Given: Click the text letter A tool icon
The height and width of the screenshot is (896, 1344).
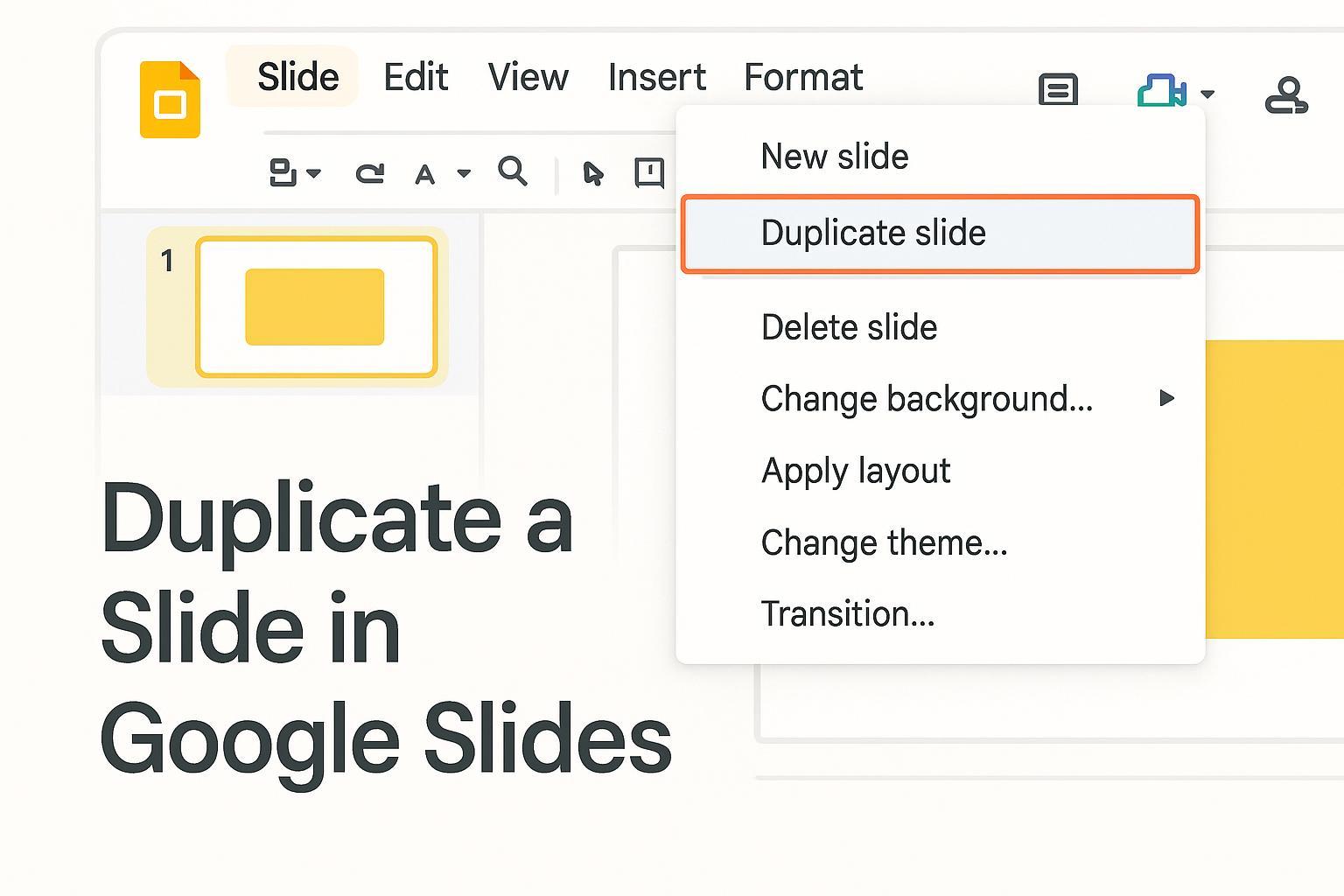Looking at the screenshot, I should point(424,175).
